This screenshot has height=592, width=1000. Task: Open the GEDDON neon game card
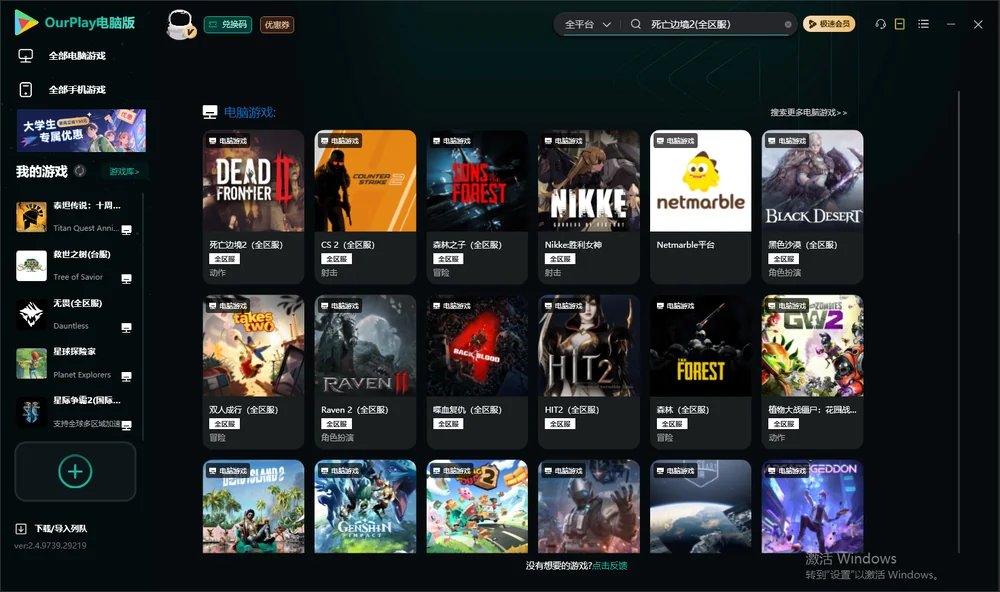pyautogui.click(x=812, y=507)
